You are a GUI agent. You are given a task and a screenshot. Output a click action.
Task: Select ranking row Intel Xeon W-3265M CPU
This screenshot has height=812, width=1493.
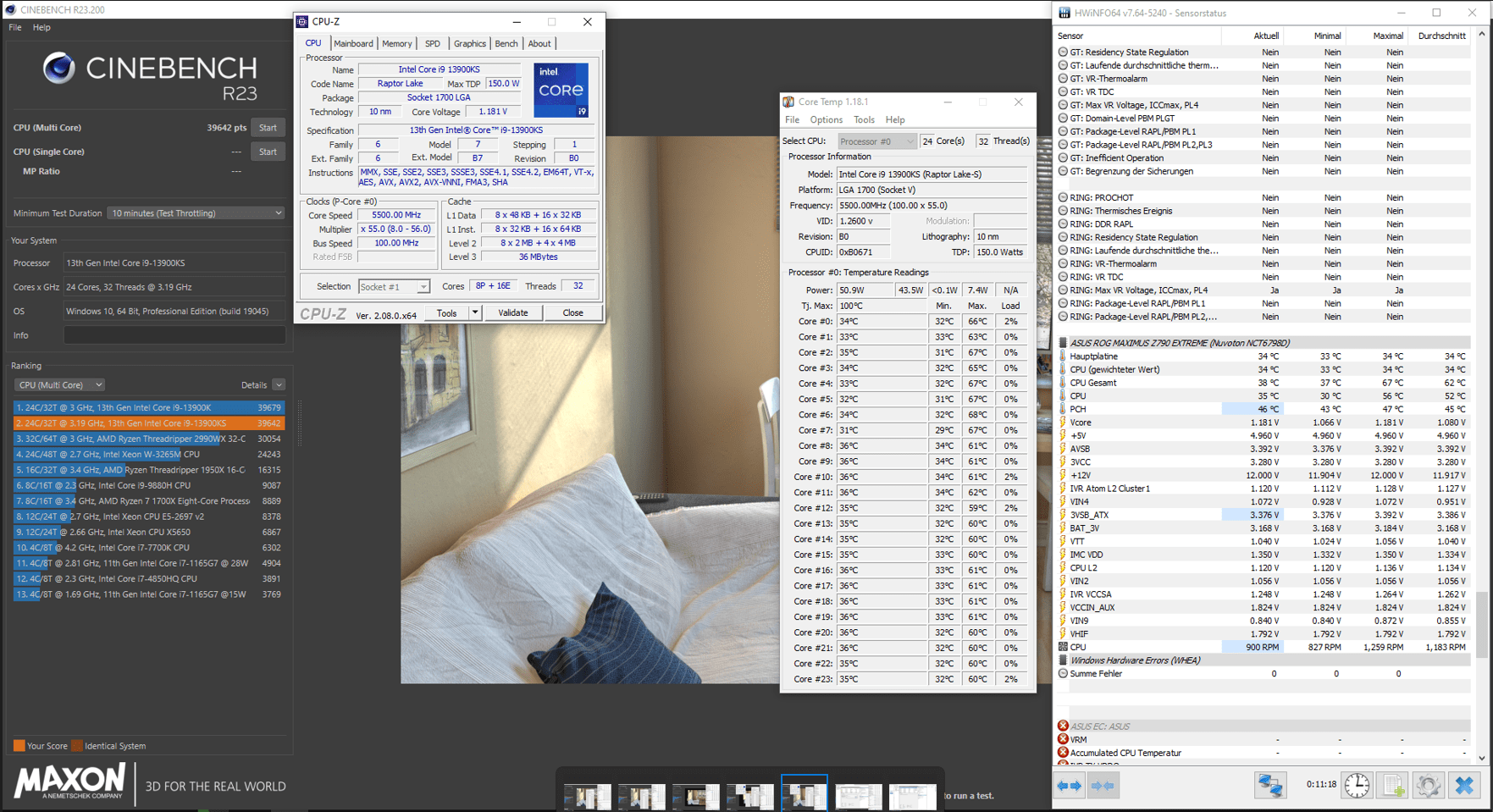[149, 454]
